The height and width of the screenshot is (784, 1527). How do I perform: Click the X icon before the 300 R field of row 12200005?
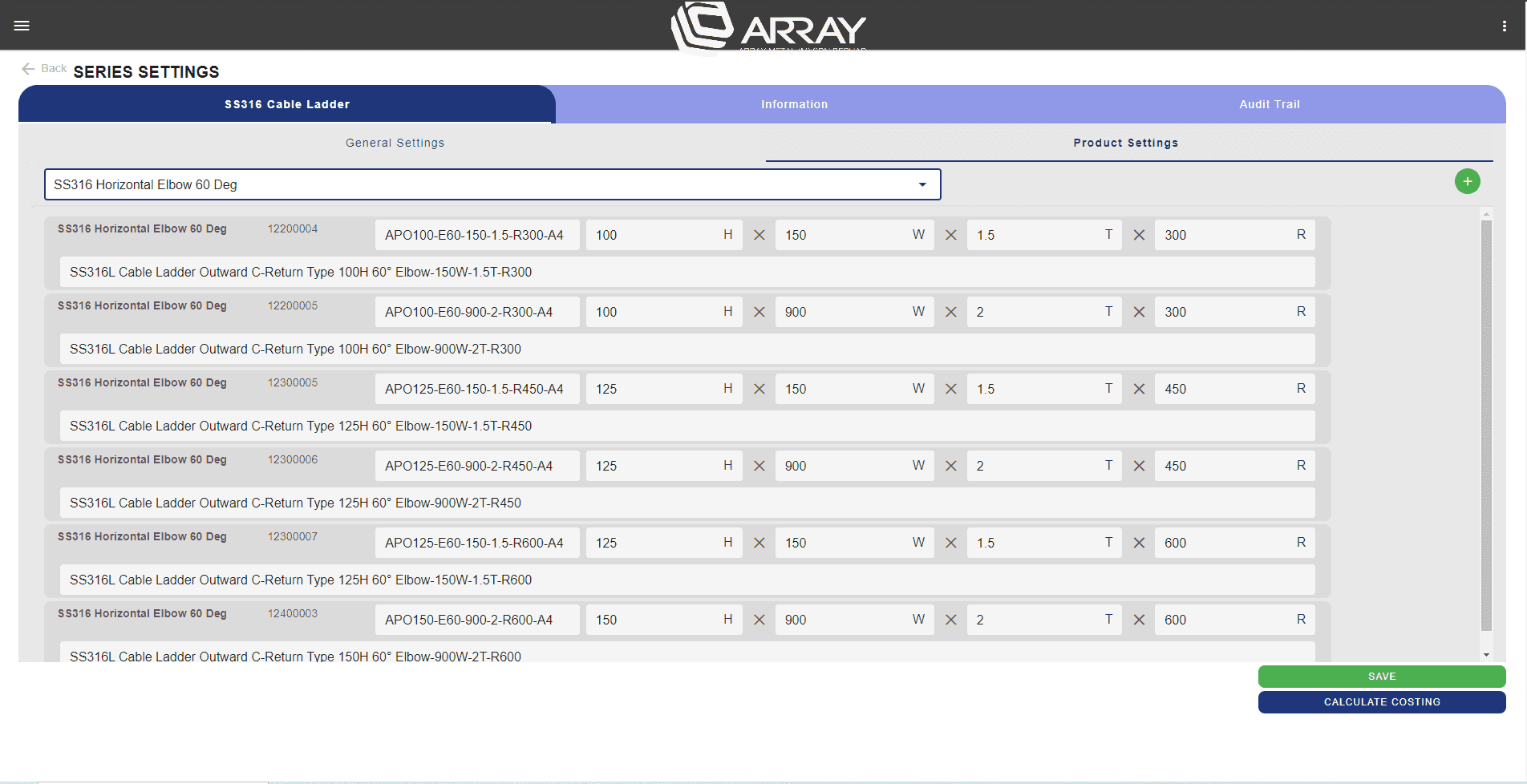pos(1138,312)
